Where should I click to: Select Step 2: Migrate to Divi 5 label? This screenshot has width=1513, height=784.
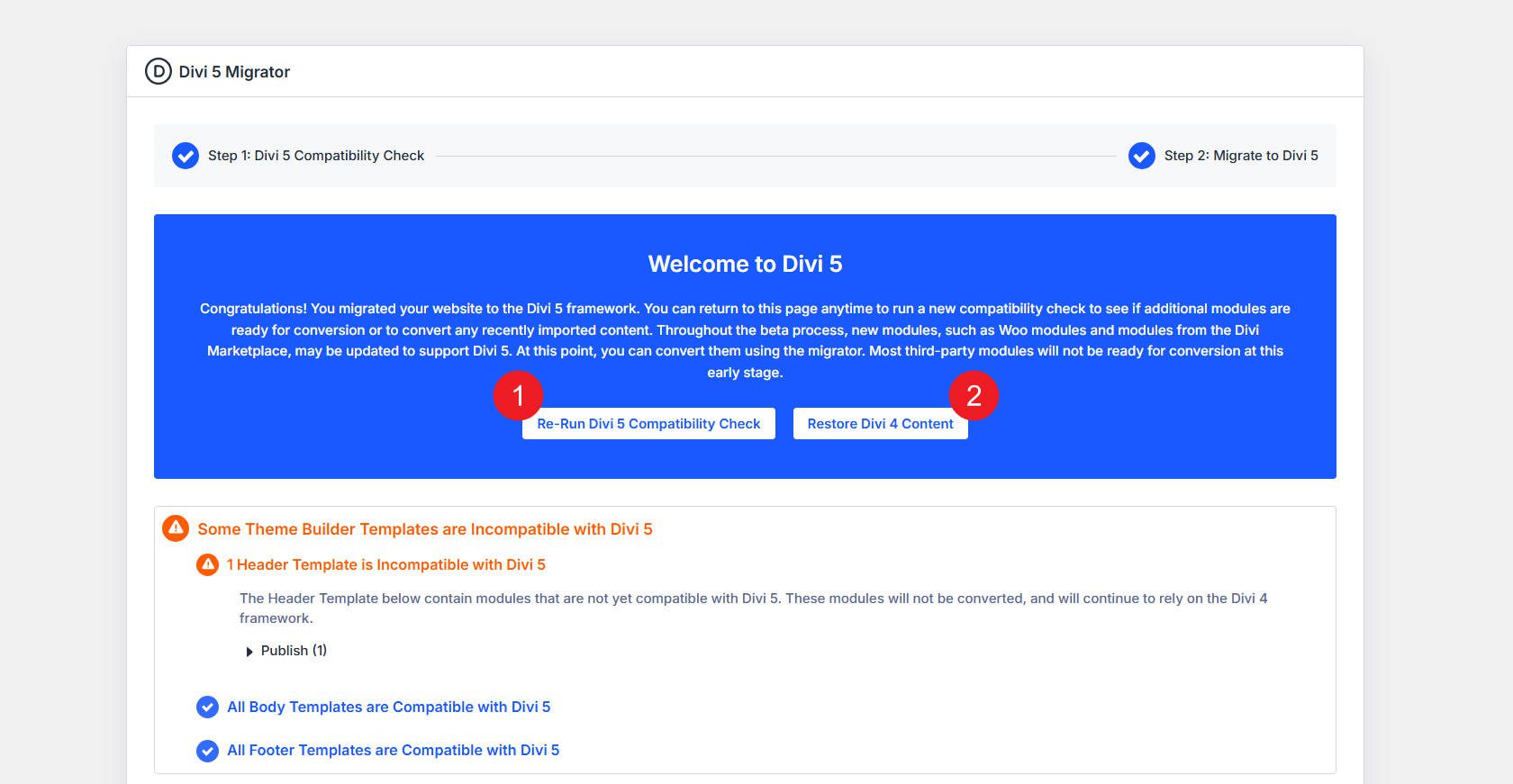click(1241, 156)
